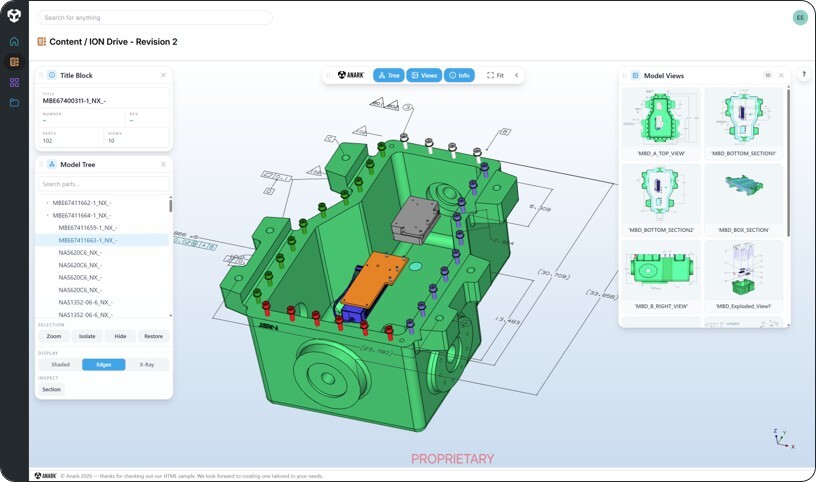Screen dimensions: 816x482
Task: Hide the selected part
Action: tap(120, 336)
